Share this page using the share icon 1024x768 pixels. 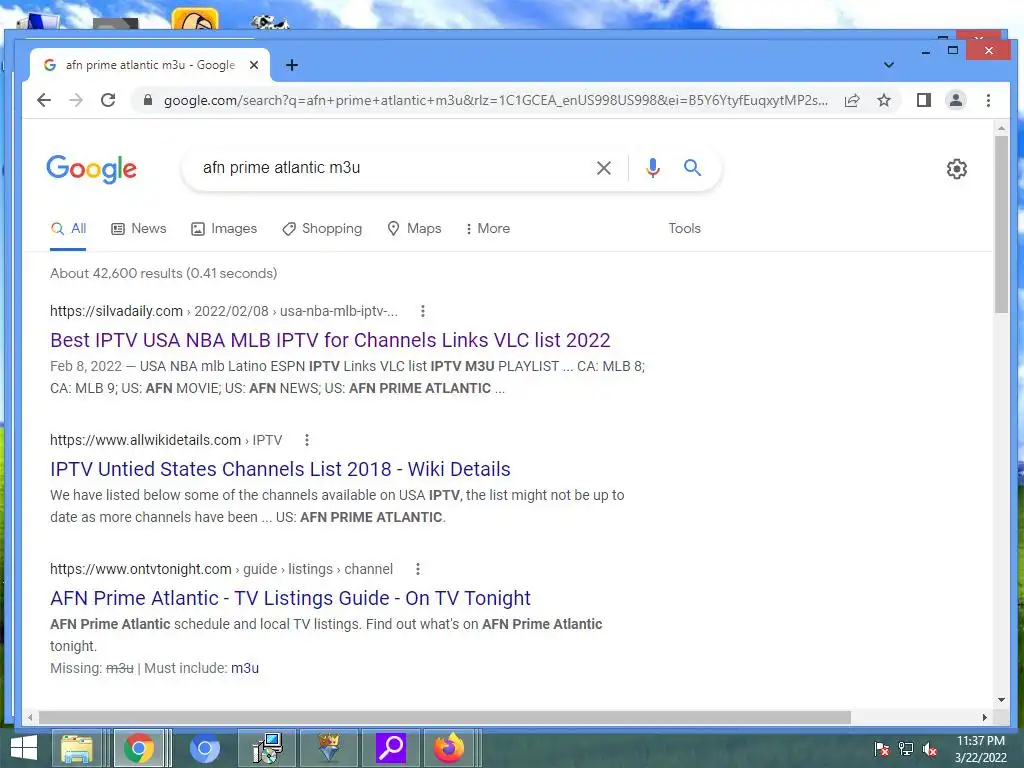point(852,100)
